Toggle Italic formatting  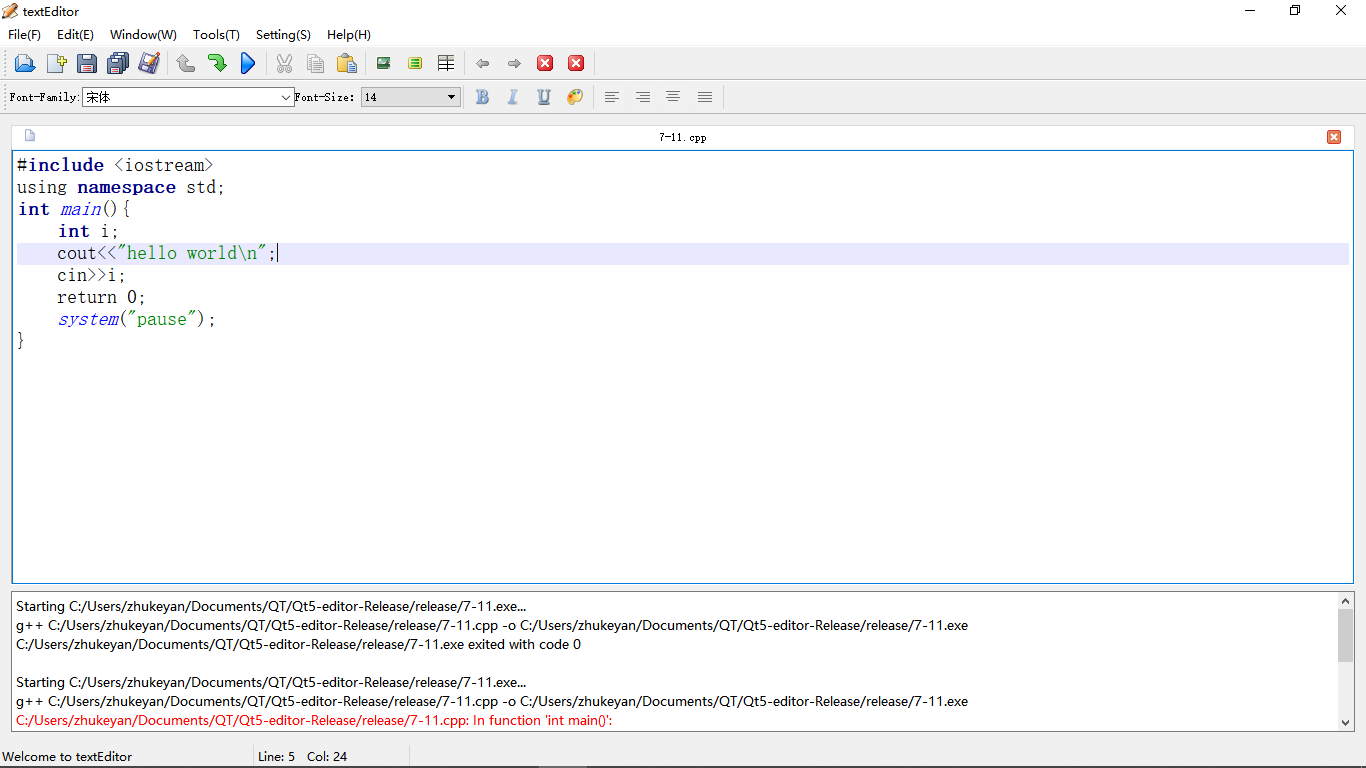coord(513,97)
